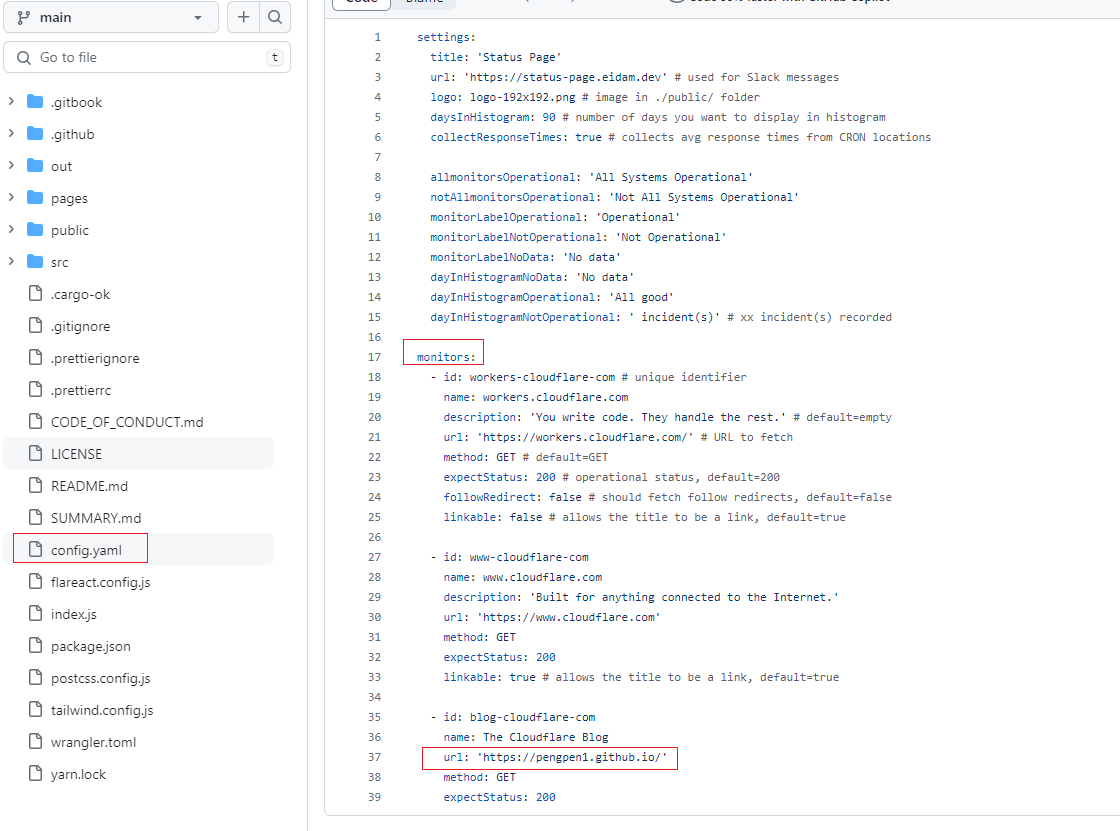Open the SUMMARY.md file
1120x831 pixels.
click(96, 518)
